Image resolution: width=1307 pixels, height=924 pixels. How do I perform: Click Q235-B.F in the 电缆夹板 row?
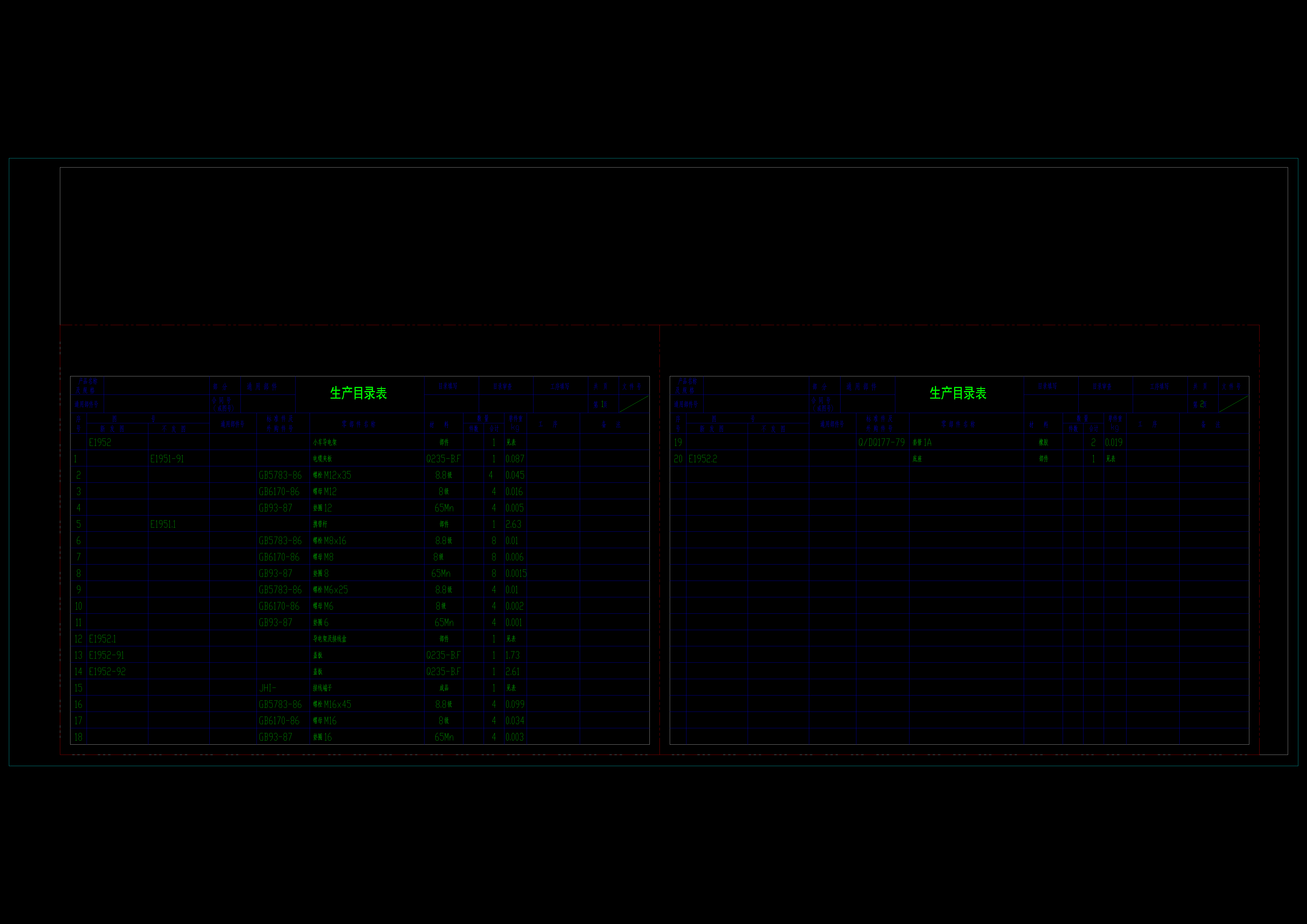tap(443, 459)
